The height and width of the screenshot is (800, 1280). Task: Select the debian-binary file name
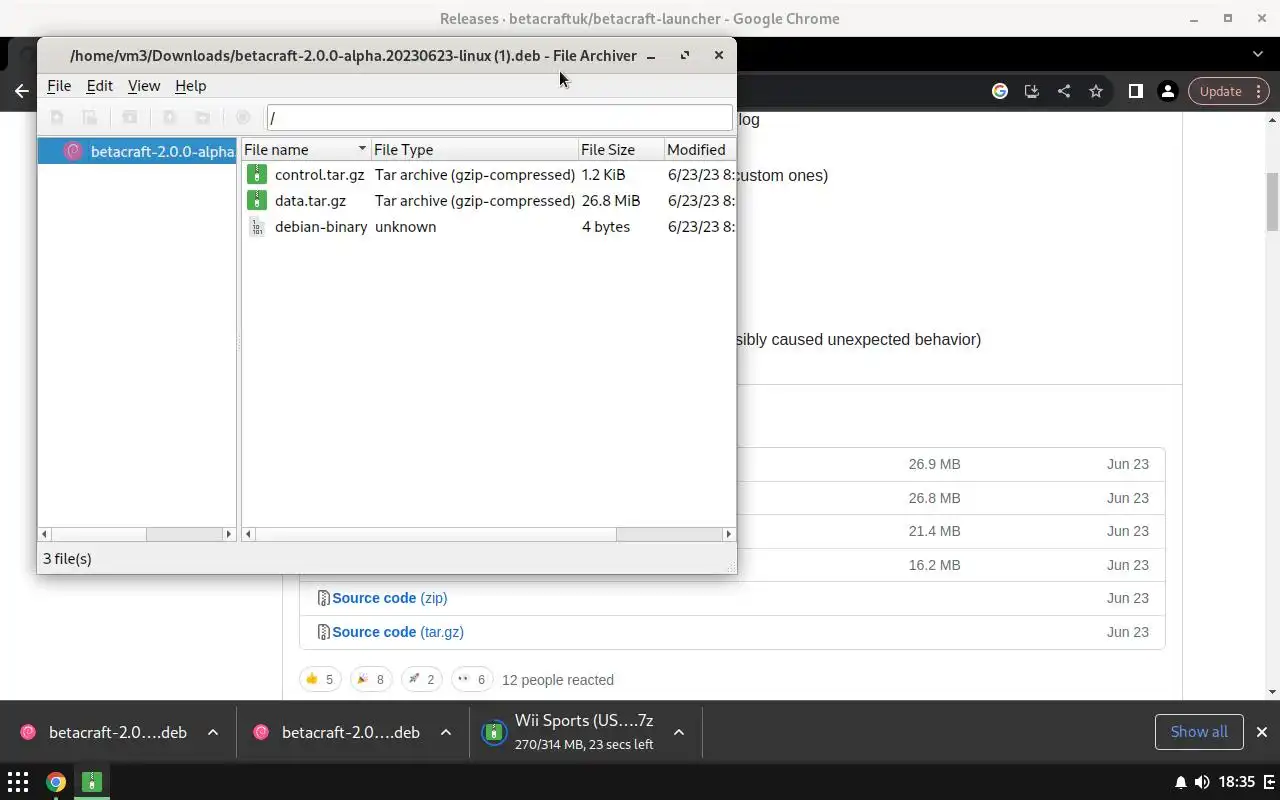[x=321, y=227]
